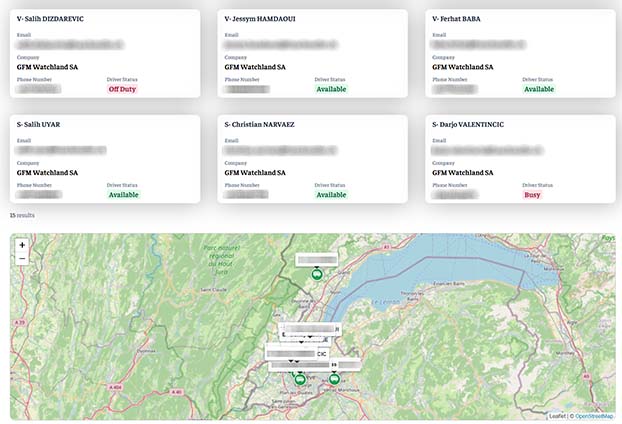Select GFM Watchland SA in Salih UYAR card

(x=47, y=173)
